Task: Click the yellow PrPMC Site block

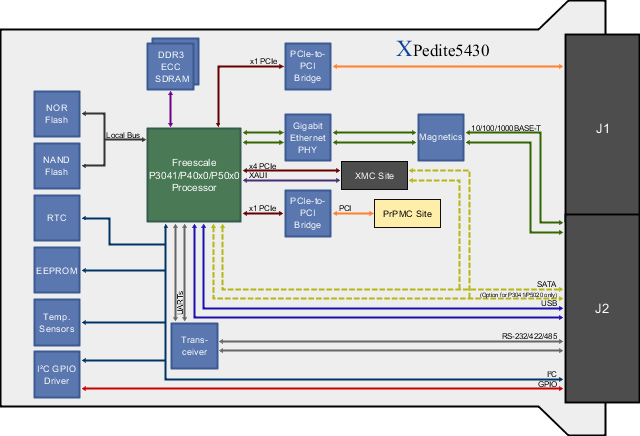Action: click(407, 214)
